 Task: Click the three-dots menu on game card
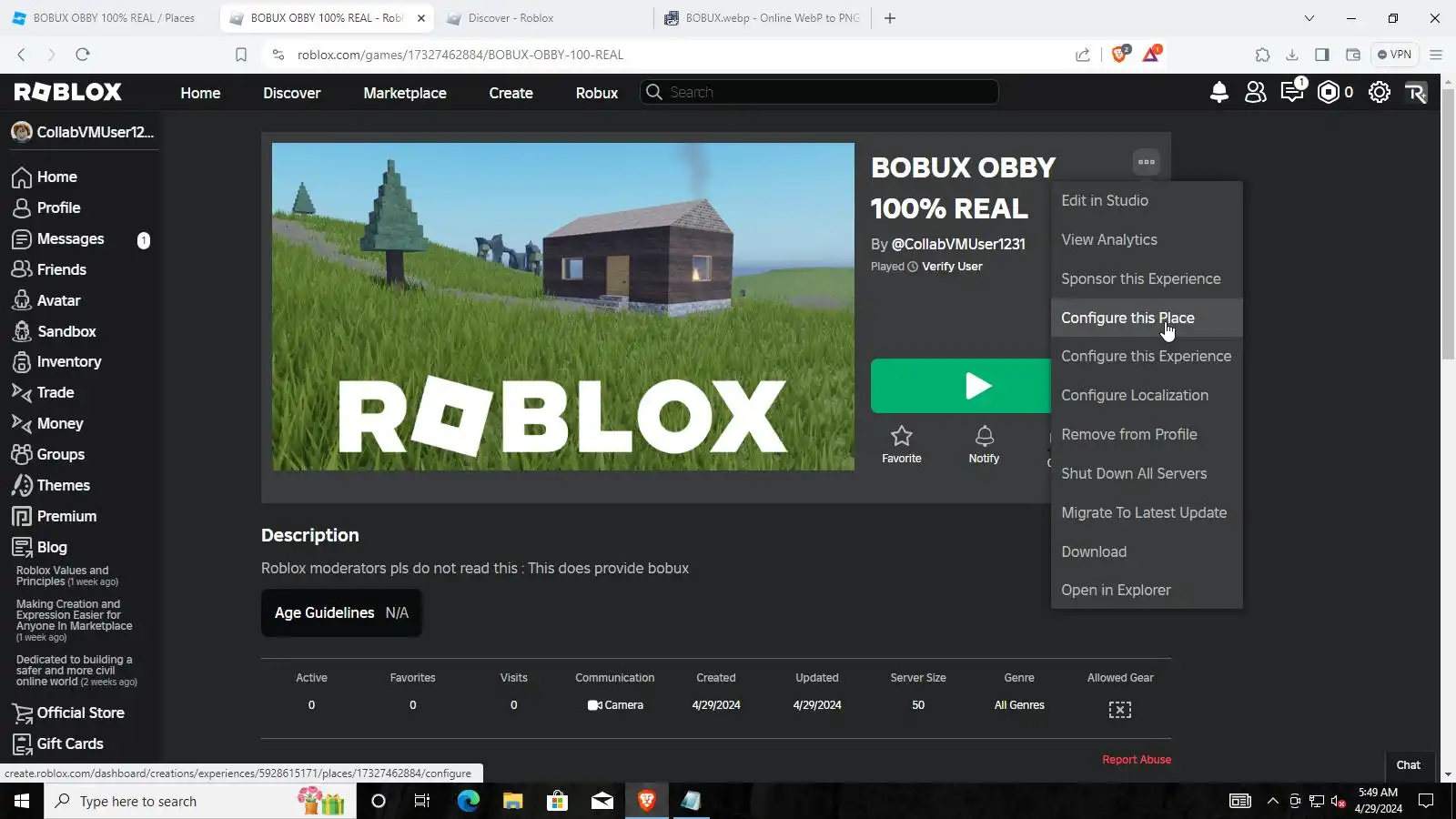(1147, 162)
